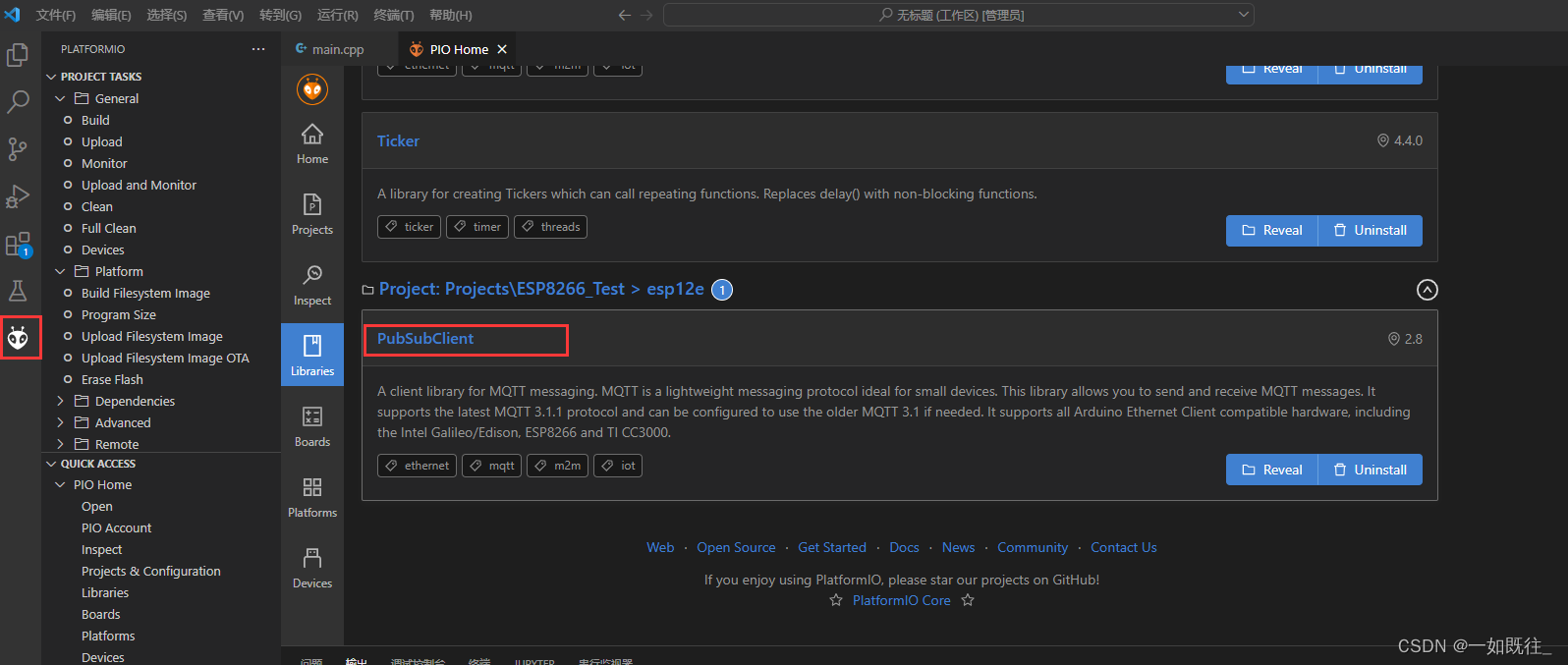Expand the Advanced folder
This screenshot has height=665, width=1568.
60,422
